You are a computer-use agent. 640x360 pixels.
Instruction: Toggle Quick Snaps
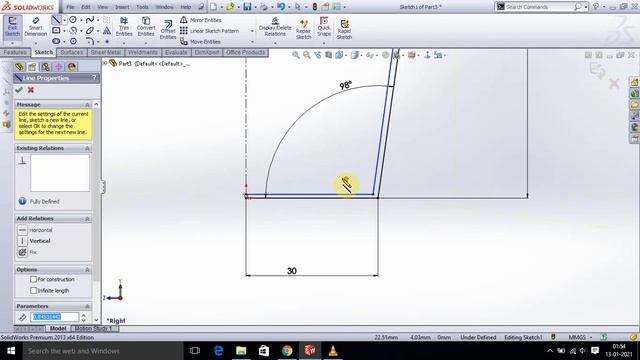point(324,27)
